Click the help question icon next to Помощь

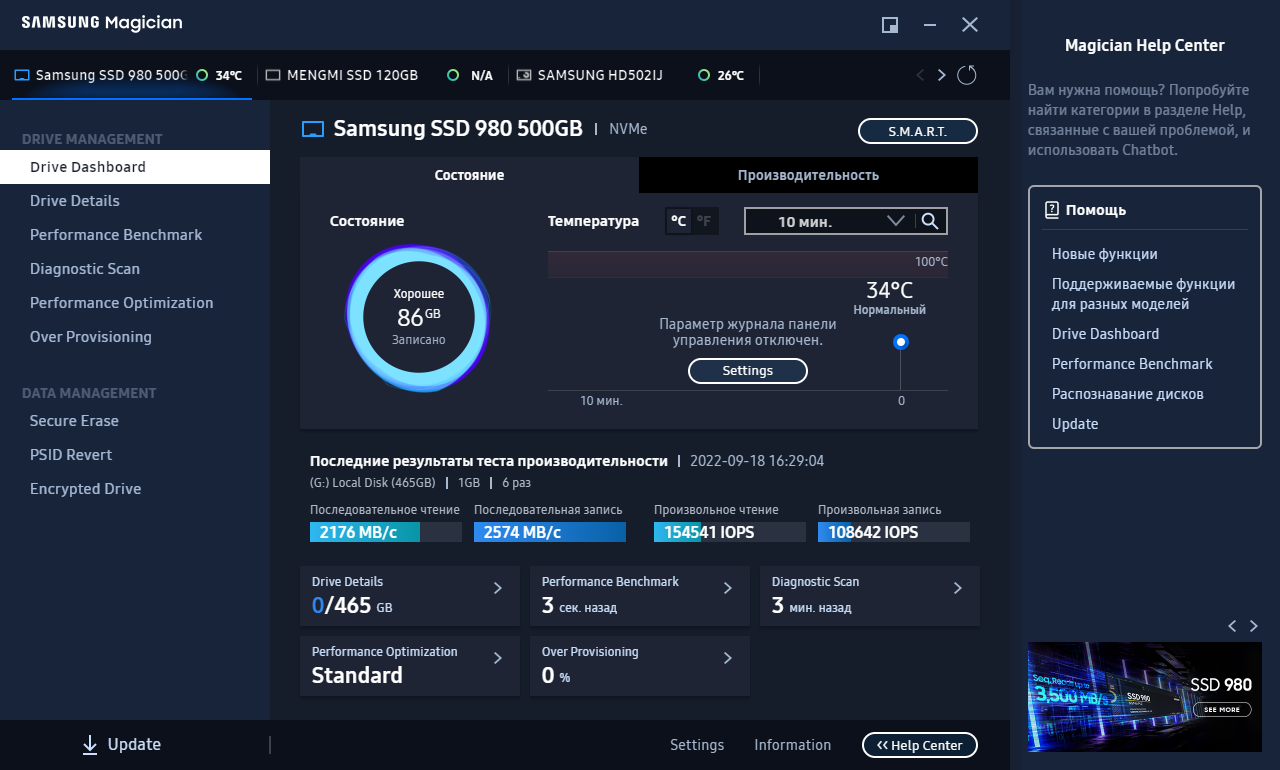[1051, 210]
